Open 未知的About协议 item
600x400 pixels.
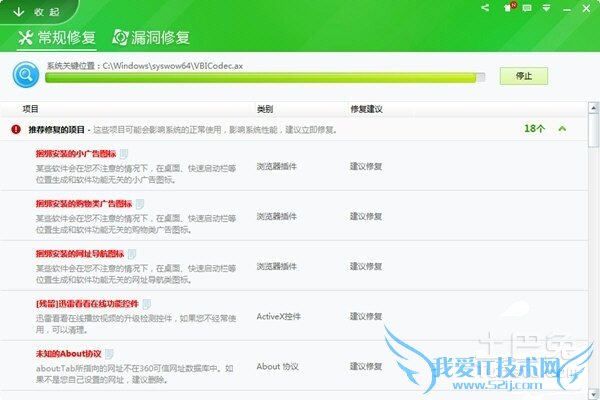point(68,354)
